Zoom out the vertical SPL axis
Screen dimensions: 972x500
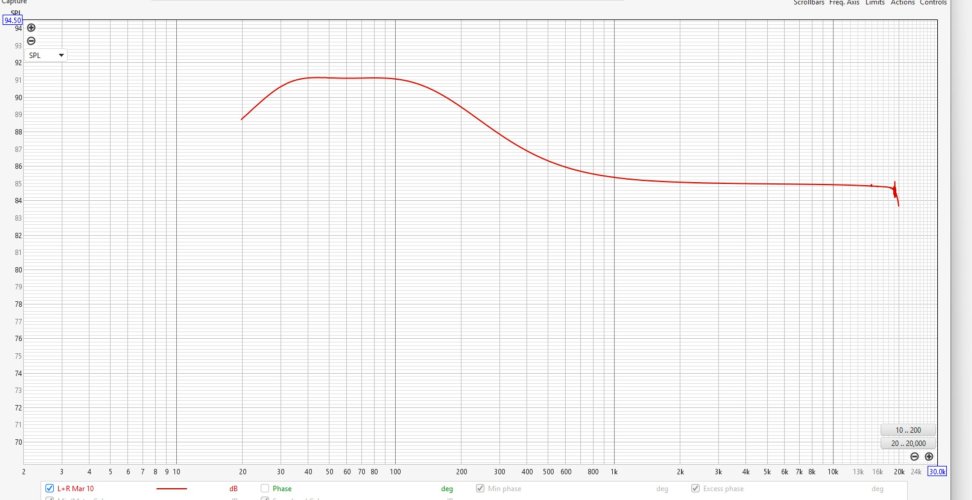pyautogui.click(x=31, y=41)
